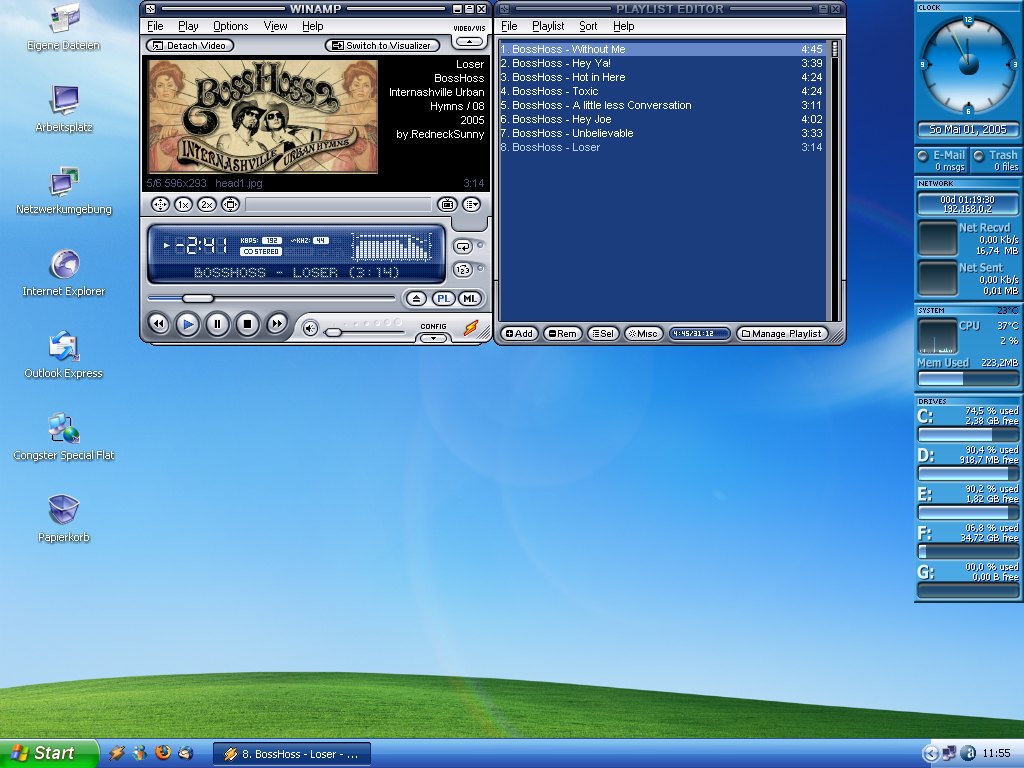
Task: Open the Winamp File menu
Action: 155,26
